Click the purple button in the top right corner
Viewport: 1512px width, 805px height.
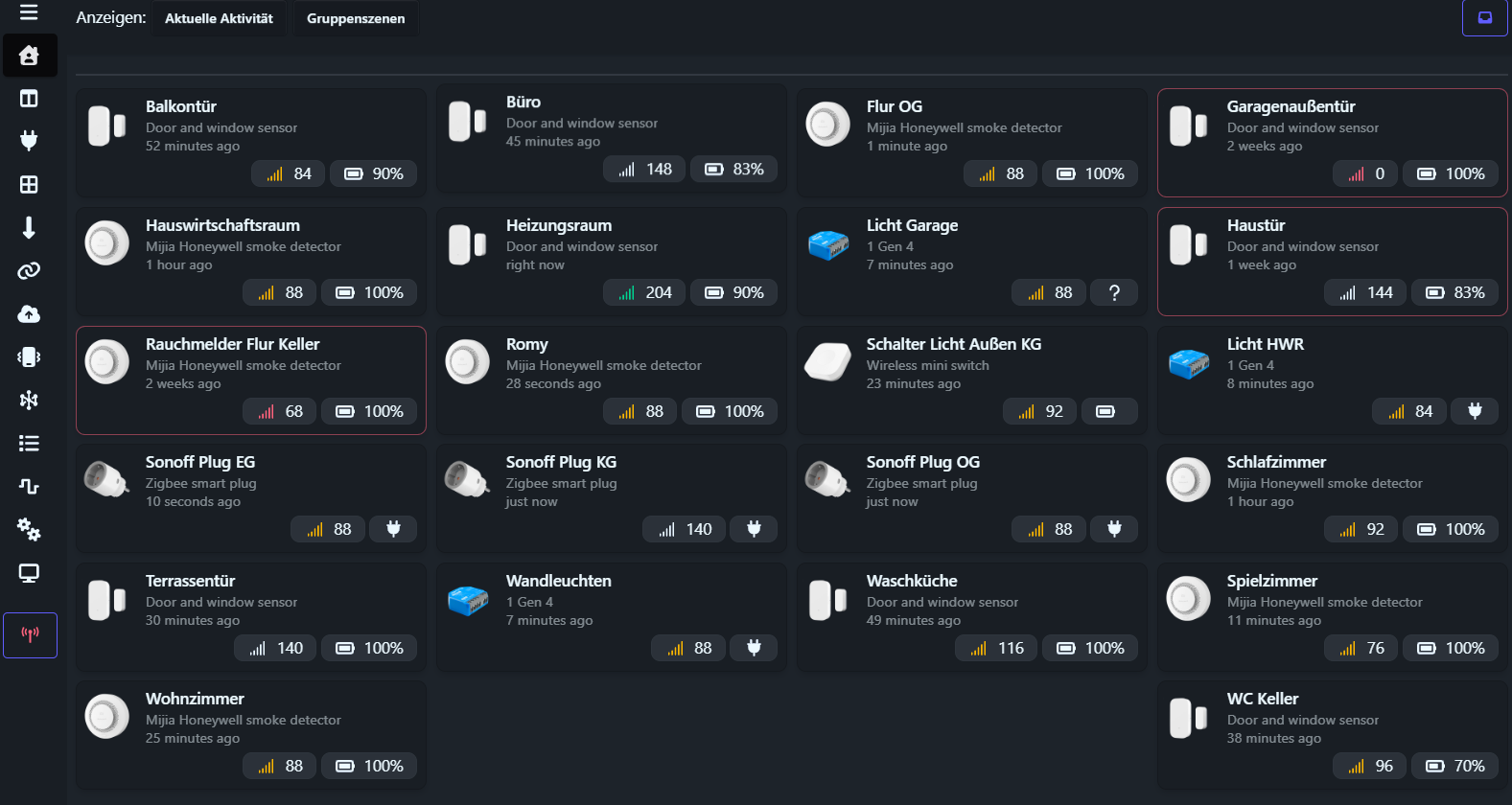pyautogui.click(x=1484, y=17)
